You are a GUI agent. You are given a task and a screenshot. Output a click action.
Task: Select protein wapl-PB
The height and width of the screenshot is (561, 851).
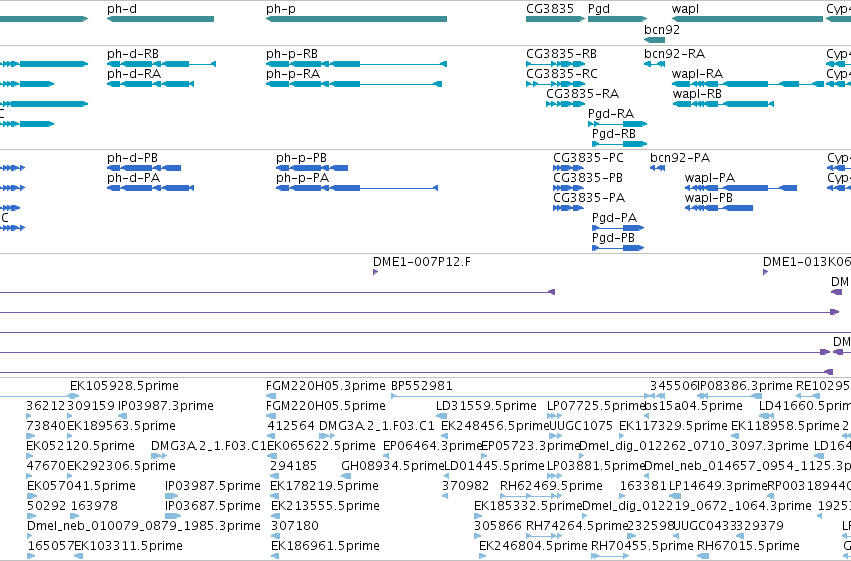(x=719, y=208)
